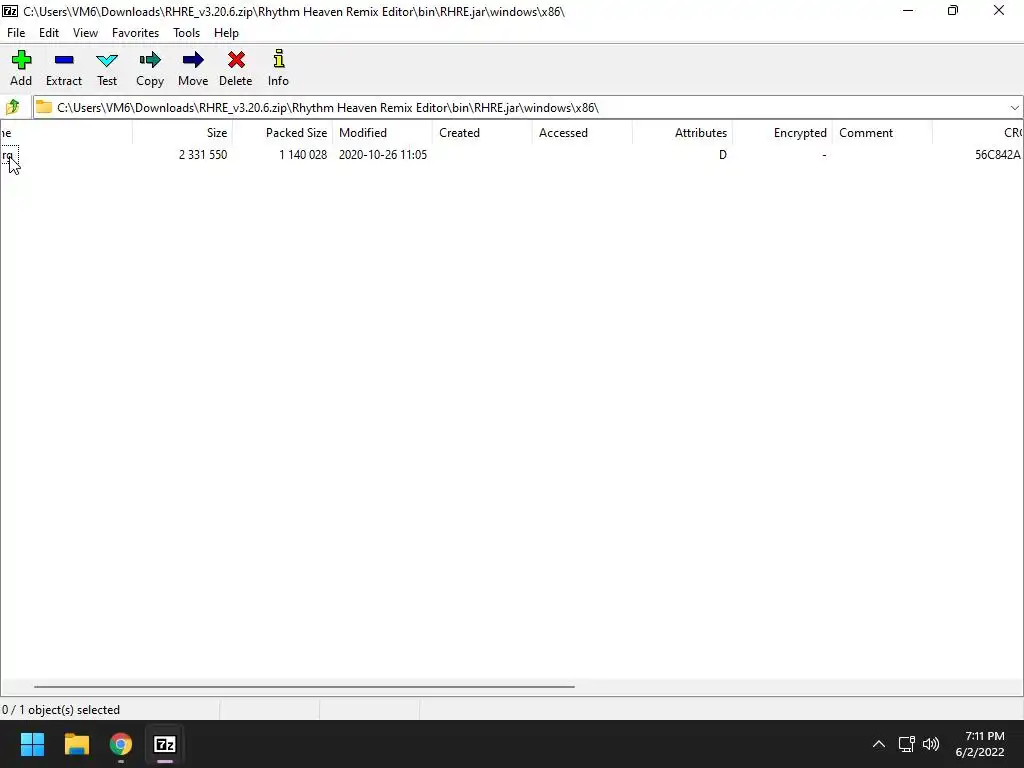
Task: Click the attribute value D
Action: click(722, 155)
